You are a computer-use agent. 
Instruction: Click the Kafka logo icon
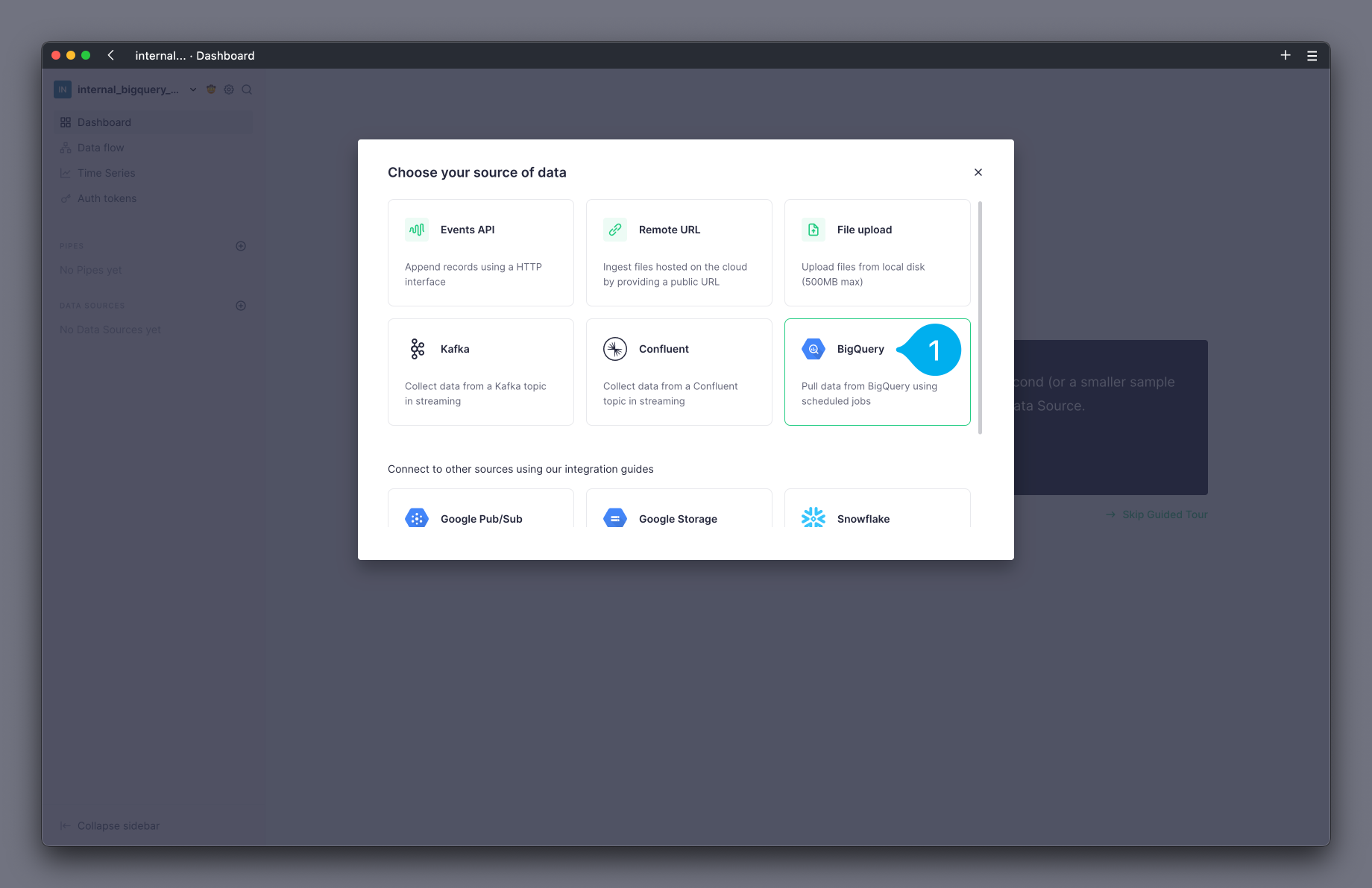pyautogui.click(x=418, y=349)
